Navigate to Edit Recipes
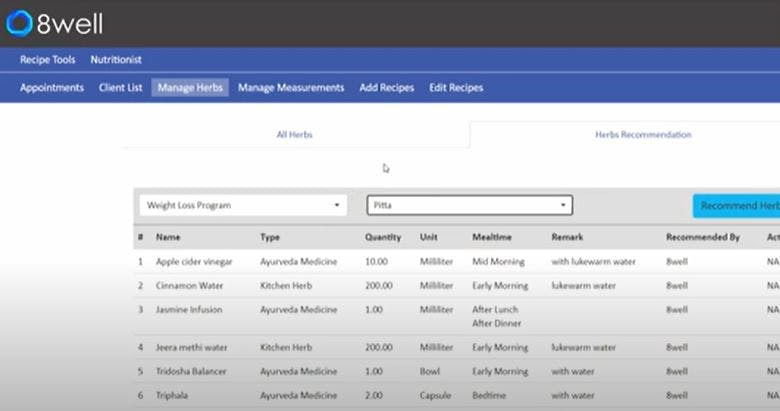Screen dimensions: 780x411 [x=456, y=88]
